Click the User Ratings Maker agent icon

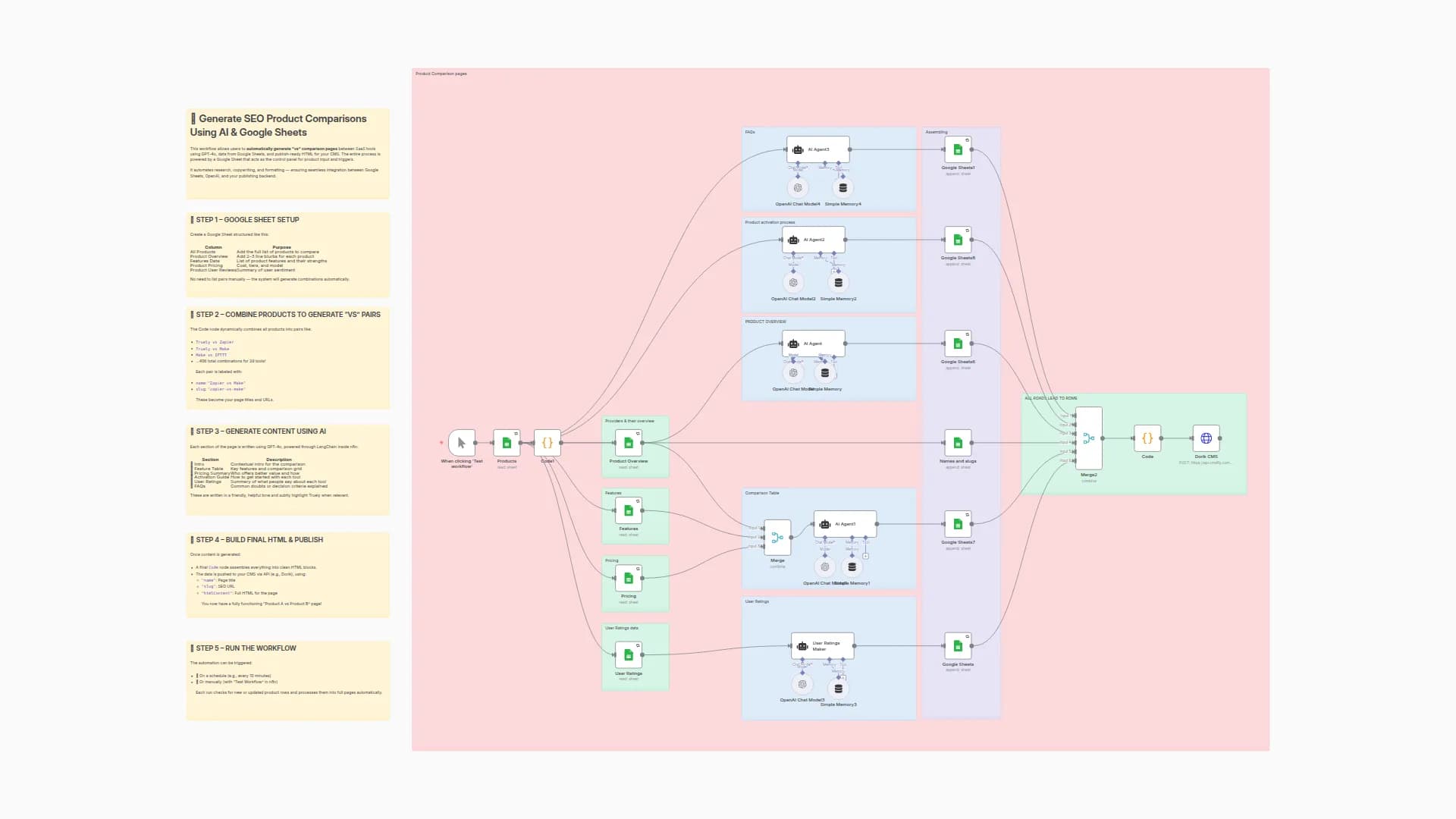coord(802,645)
